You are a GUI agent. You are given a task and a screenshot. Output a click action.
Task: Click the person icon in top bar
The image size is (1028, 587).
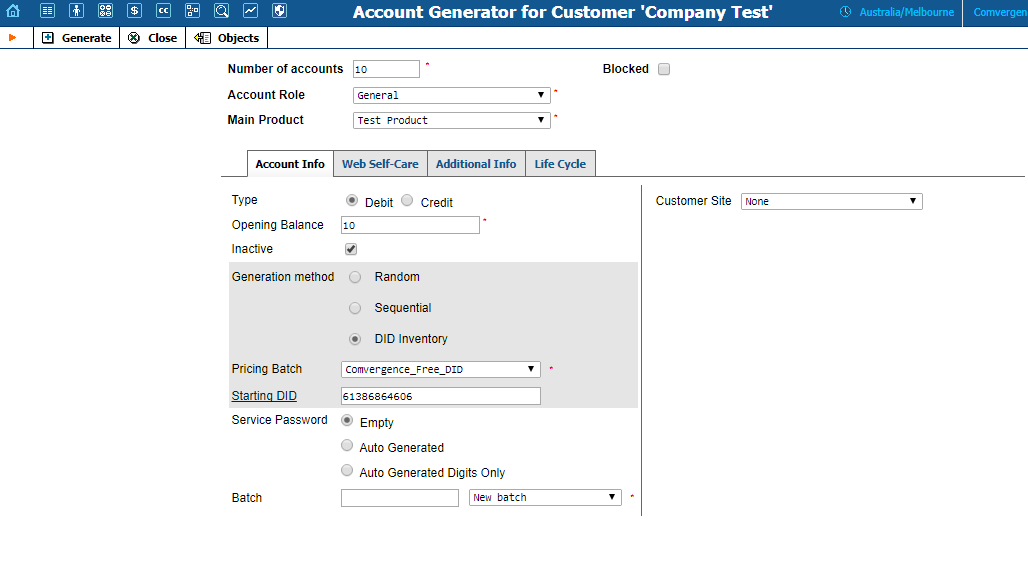[76, 11]
